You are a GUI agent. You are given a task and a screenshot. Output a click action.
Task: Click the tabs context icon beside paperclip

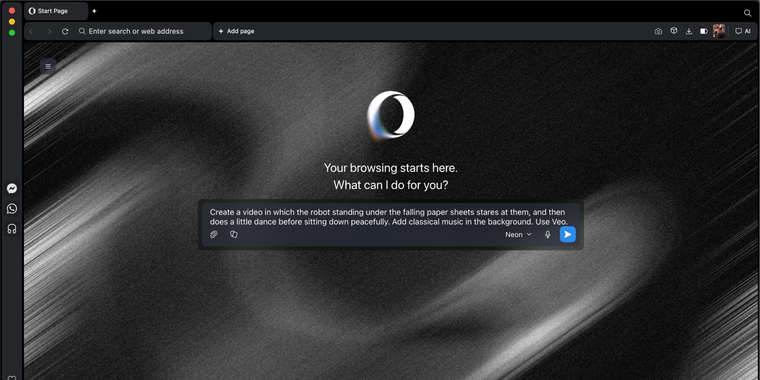click(x=234, y=235)
